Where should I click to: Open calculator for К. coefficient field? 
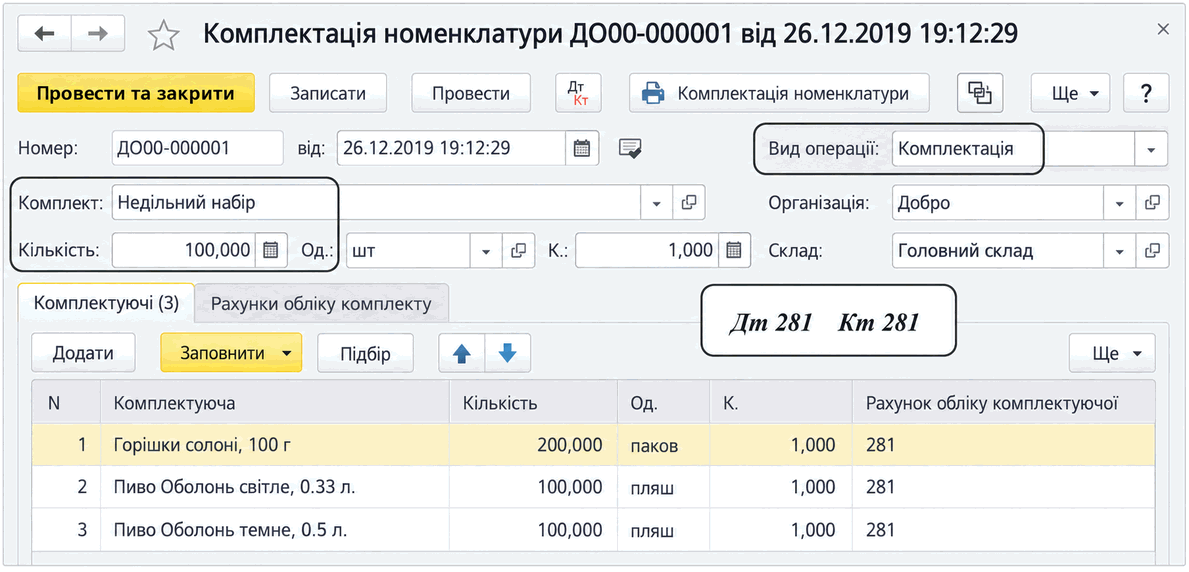point(733,250)
